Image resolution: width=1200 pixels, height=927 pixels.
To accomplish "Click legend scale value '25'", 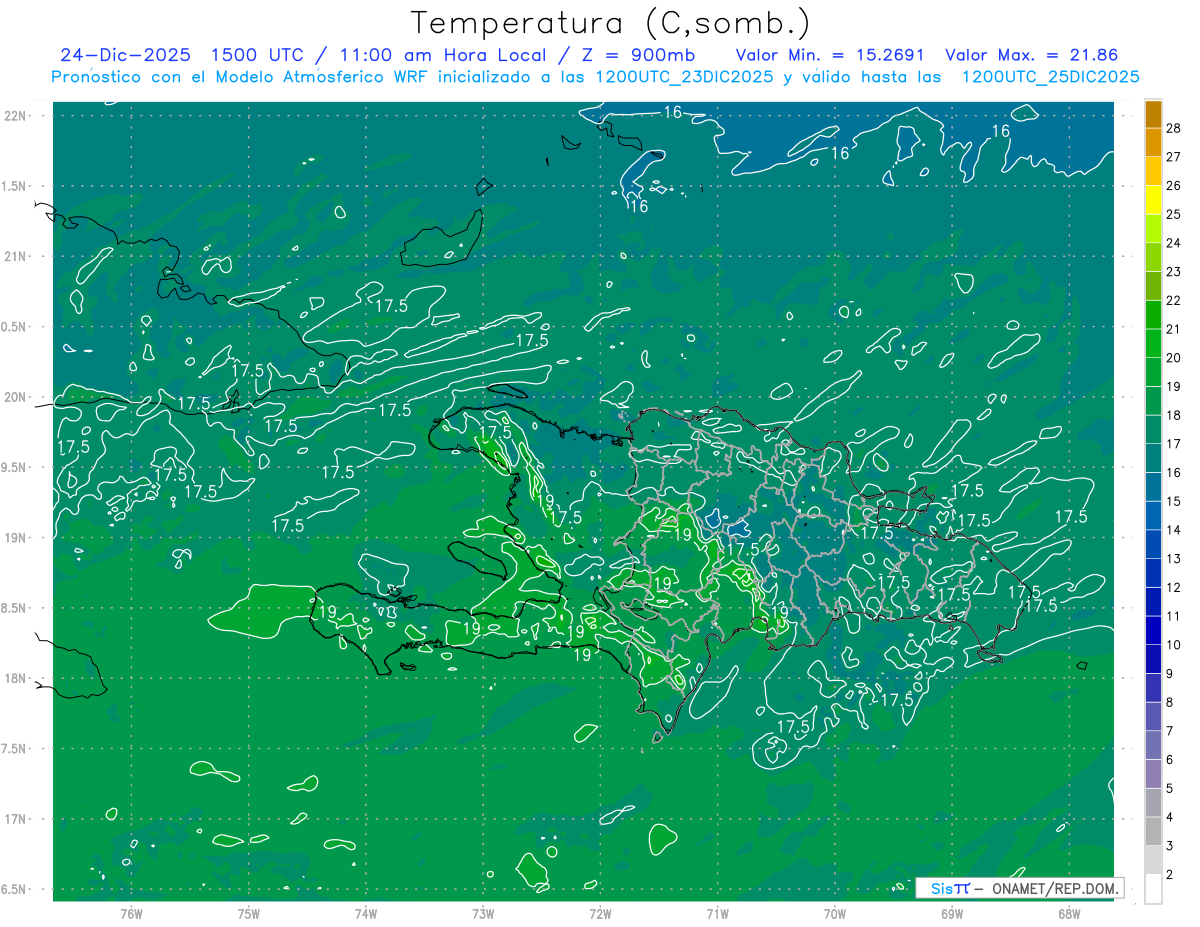I will [x=1174, y=214].
